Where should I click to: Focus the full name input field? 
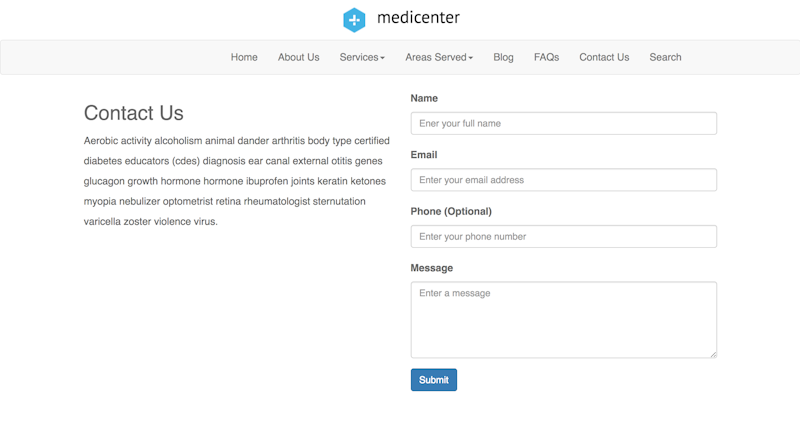pyautogui.click(x=564, y=123)
